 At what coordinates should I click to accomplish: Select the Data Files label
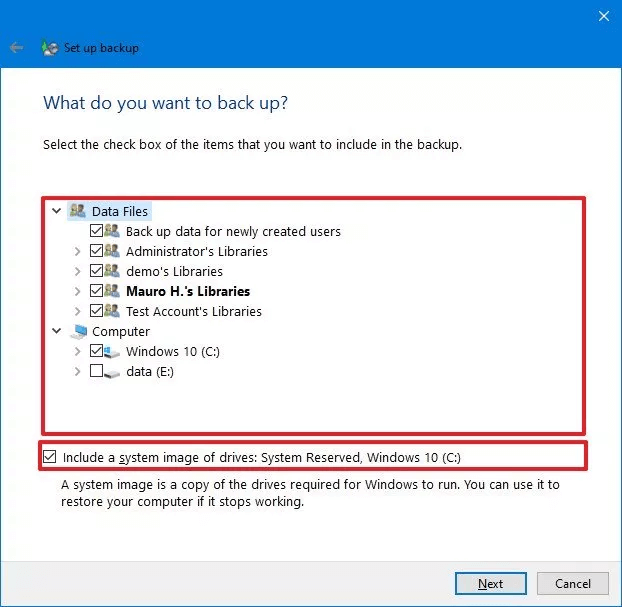point(120,211)
